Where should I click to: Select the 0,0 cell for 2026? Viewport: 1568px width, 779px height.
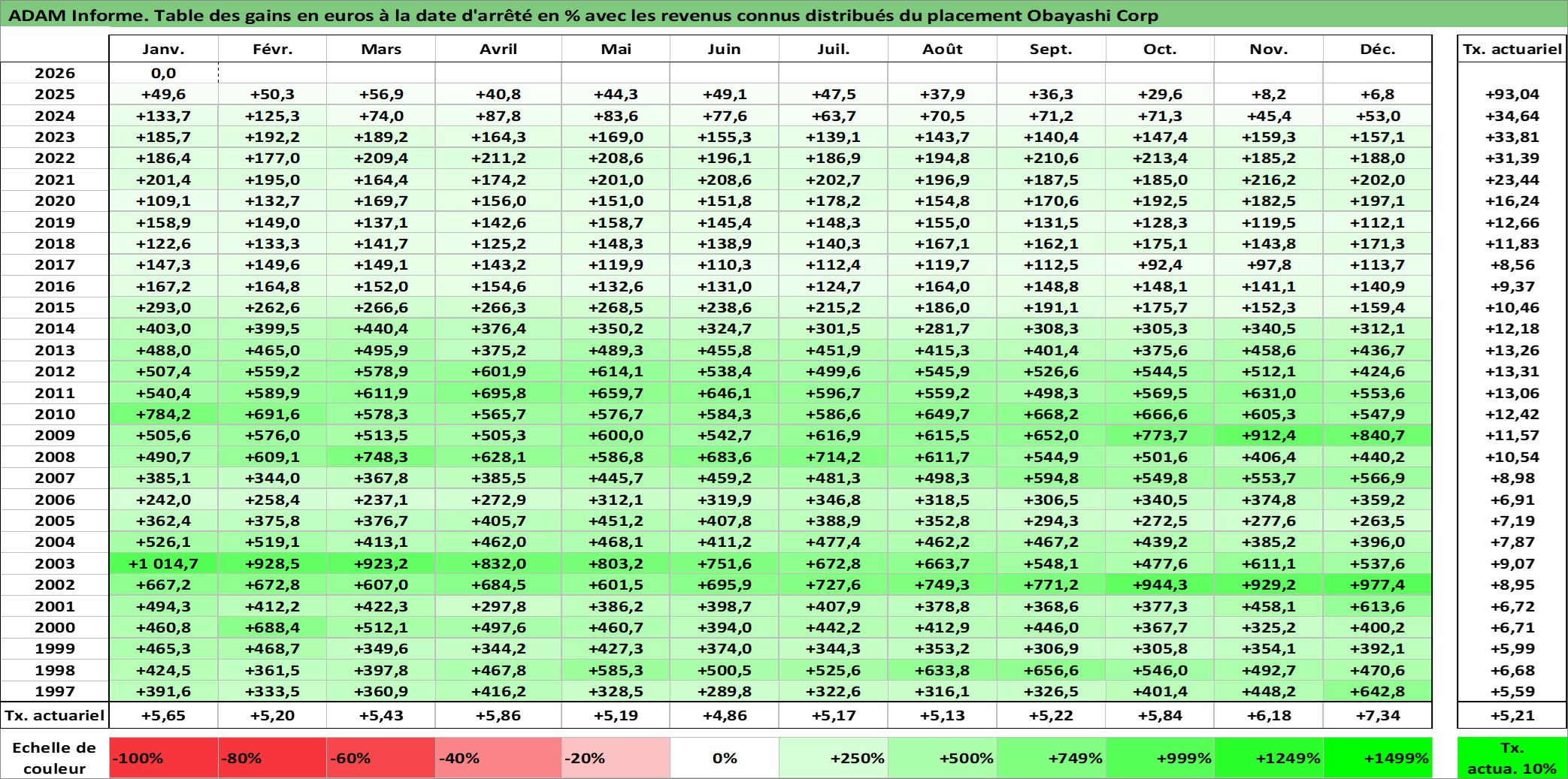164,73
